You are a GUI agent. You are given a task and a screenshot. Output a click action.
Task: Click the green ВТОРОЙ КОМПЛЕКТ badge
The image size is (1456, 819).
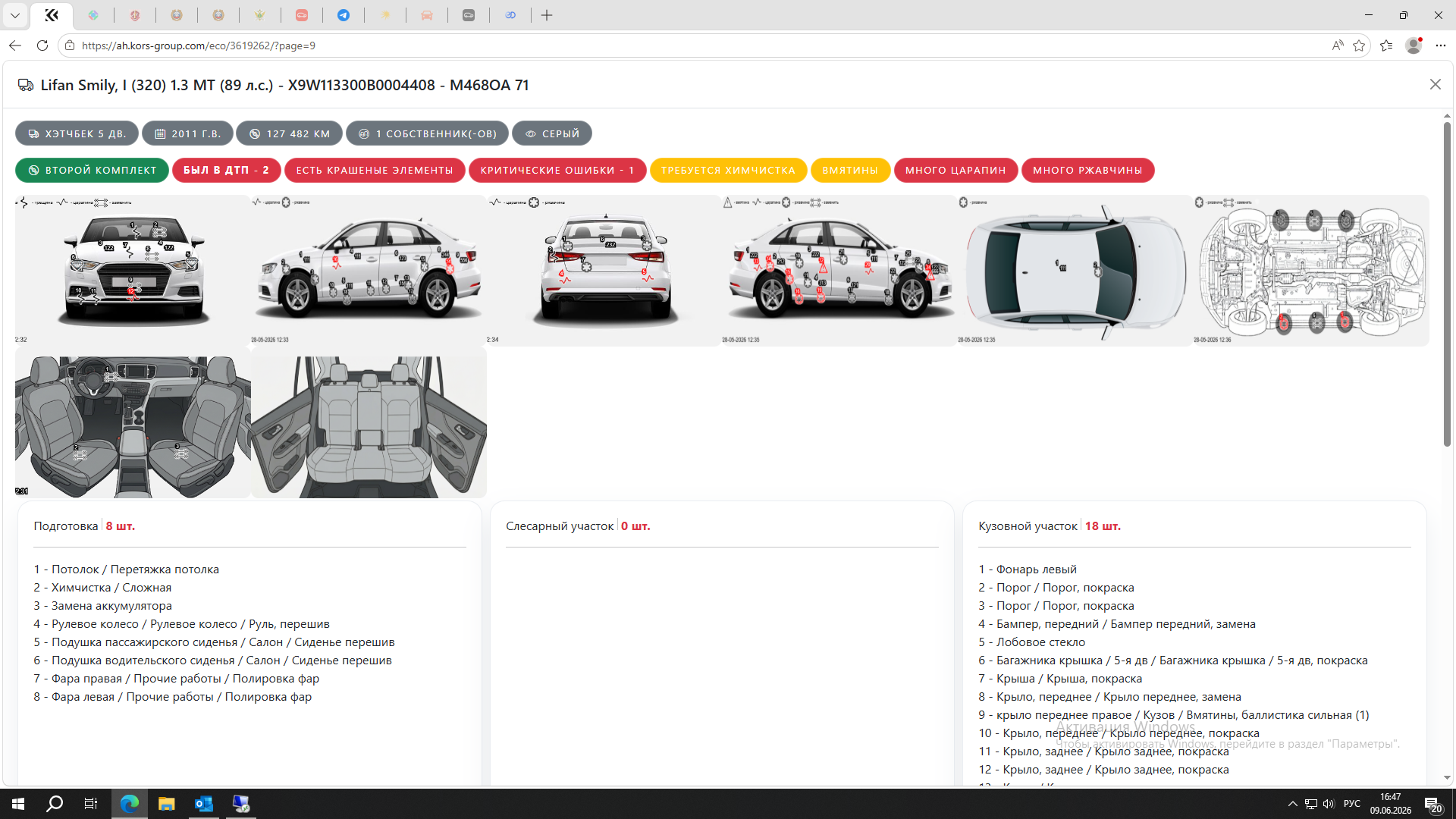pyautogui.click(x=92, y=171)
